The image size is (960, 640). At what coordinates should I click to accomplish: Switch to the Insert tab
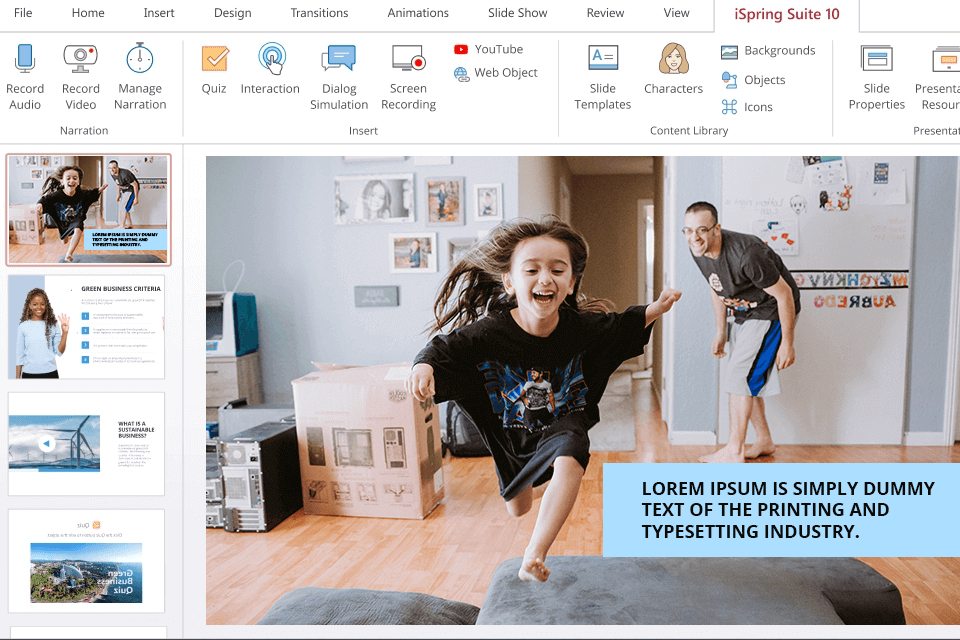point(159,13)
